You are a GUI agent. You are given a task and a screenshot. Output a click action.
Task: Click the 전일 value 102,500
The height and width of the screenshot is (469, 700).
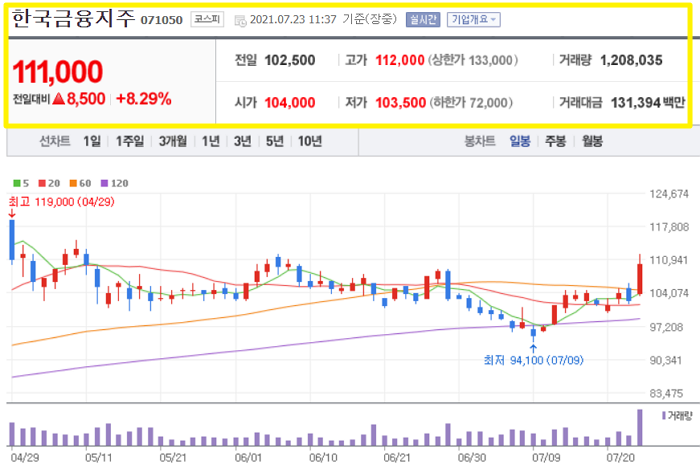[290, 60]
